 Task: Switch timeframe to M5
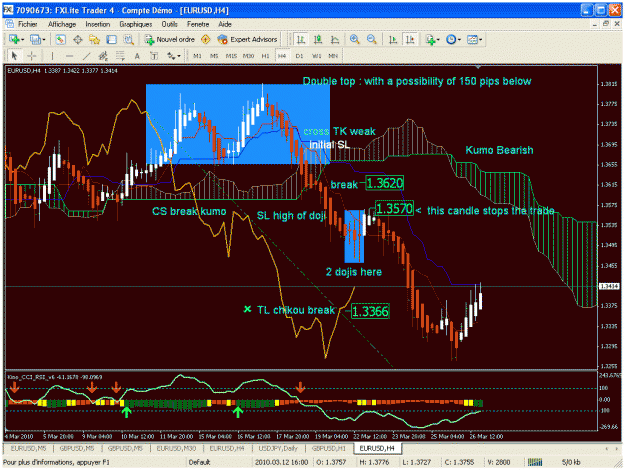[214, 56]
